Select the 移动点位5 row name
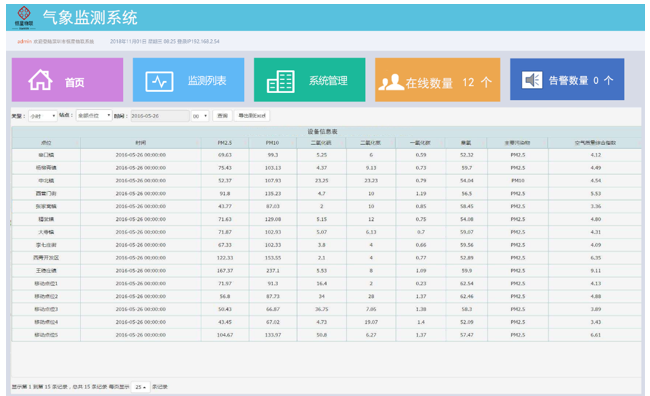Viewport: 650px width, 396px height. coord(46,335)
